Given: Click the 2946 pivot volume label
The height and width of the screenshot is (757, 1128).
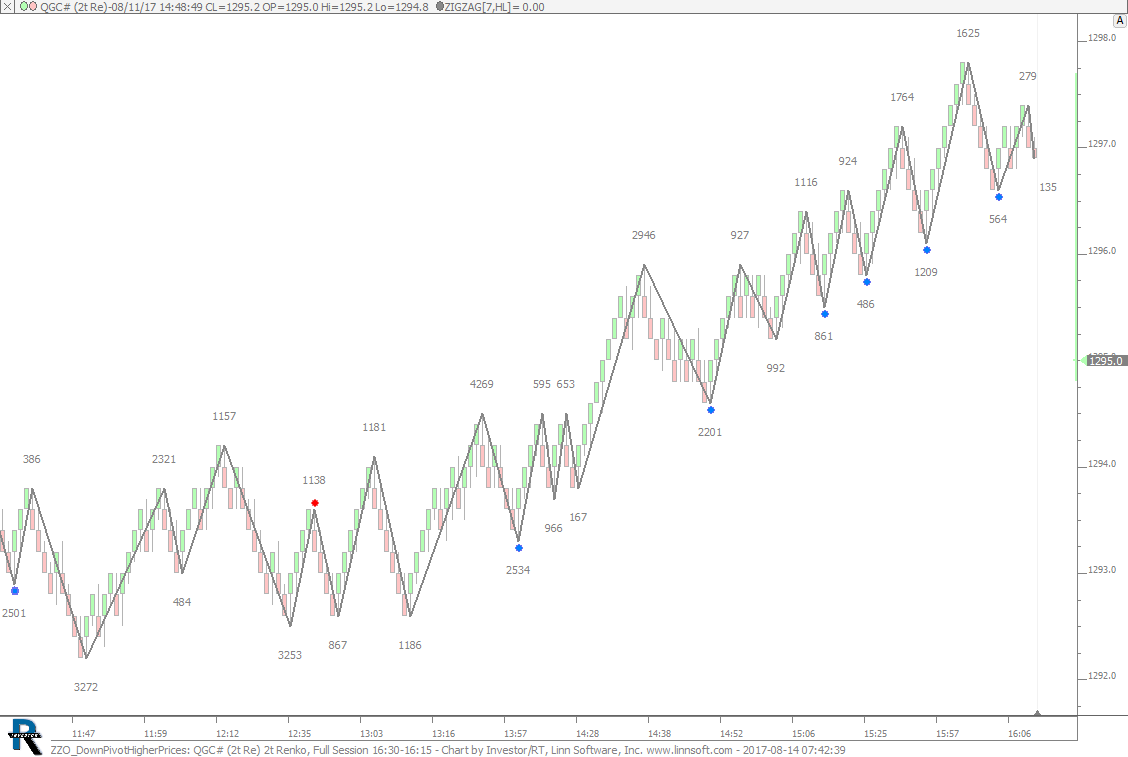Looking at the screenshot, I should (643, 235).
